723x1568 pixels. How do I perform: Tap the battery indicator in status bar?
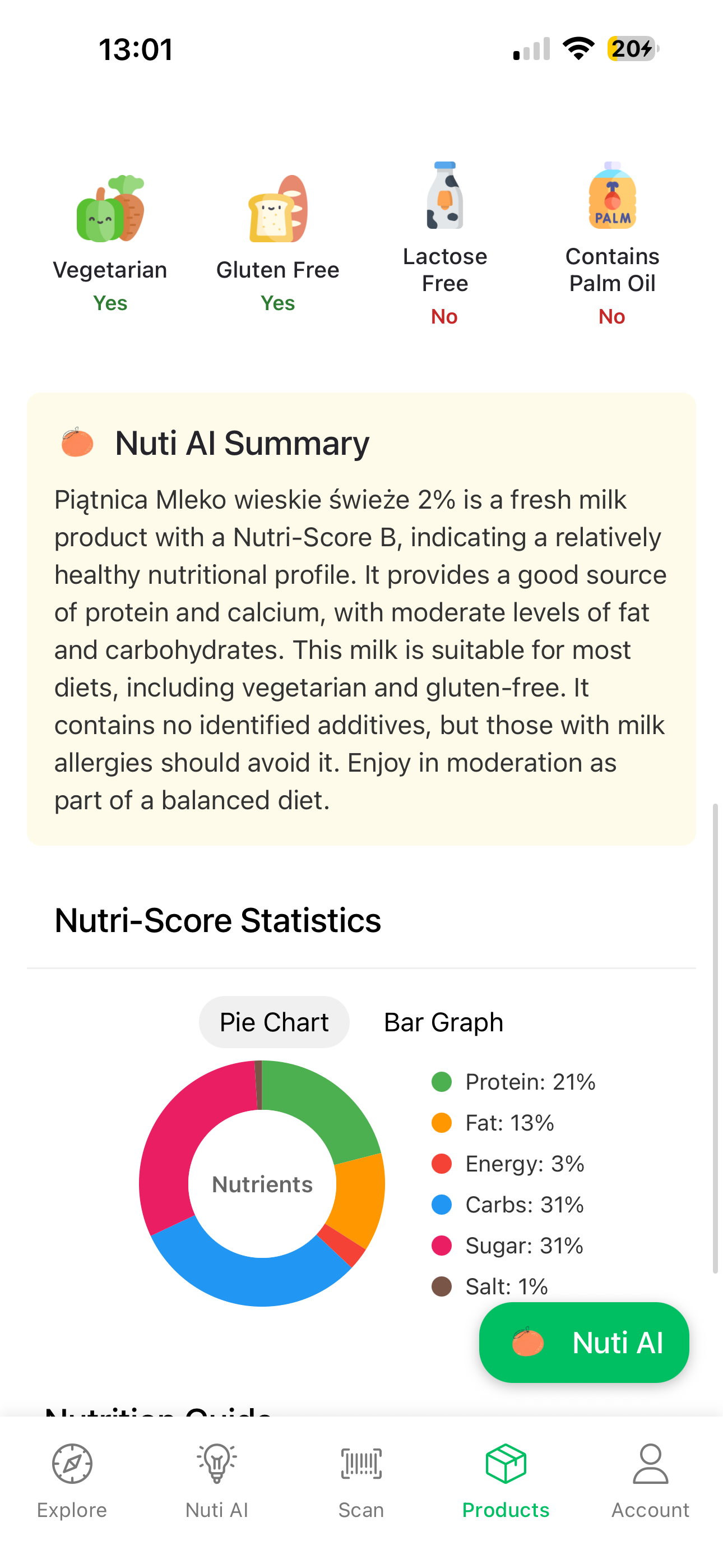(632, 49)
